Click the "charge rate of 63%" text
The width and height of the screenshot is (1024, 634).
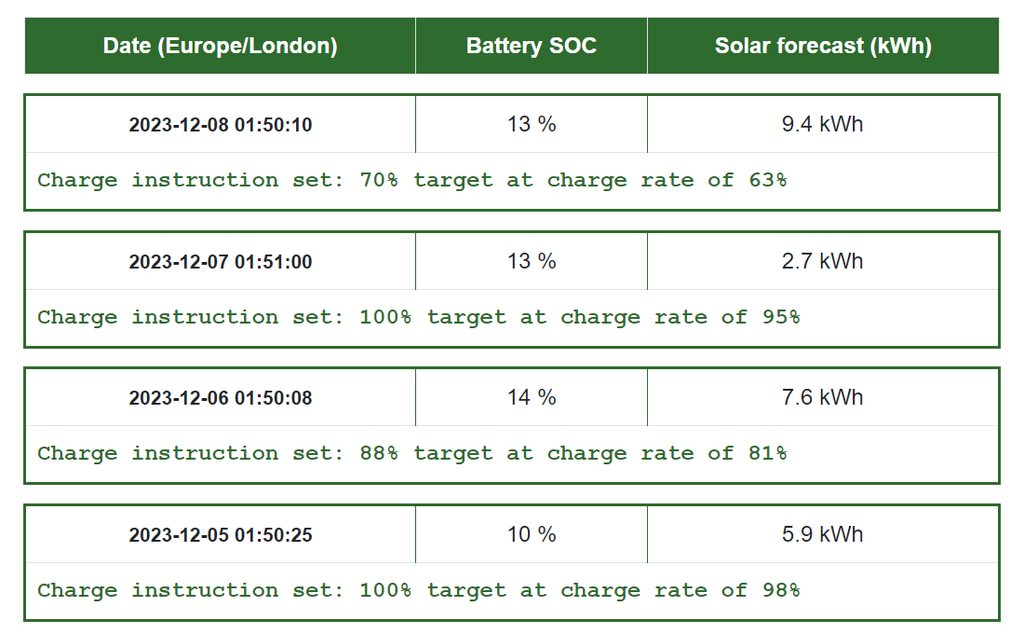pyautogui.click(x=667, y=180)
